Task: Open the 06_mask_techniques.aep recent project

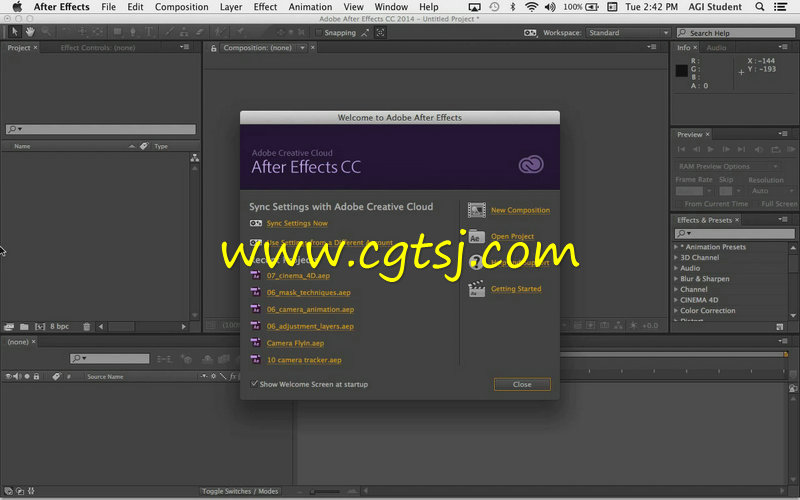Action: [309, 292]
